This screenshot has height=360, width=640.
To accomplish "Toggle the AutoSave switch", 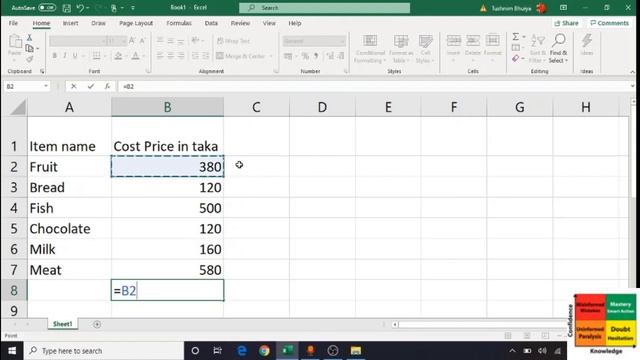I will click(47, 8).
